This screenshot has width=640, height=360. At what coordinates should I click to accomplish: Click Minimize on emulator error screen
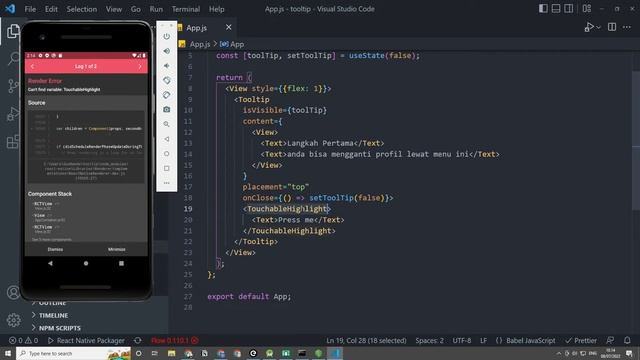[x=117, y=249]
